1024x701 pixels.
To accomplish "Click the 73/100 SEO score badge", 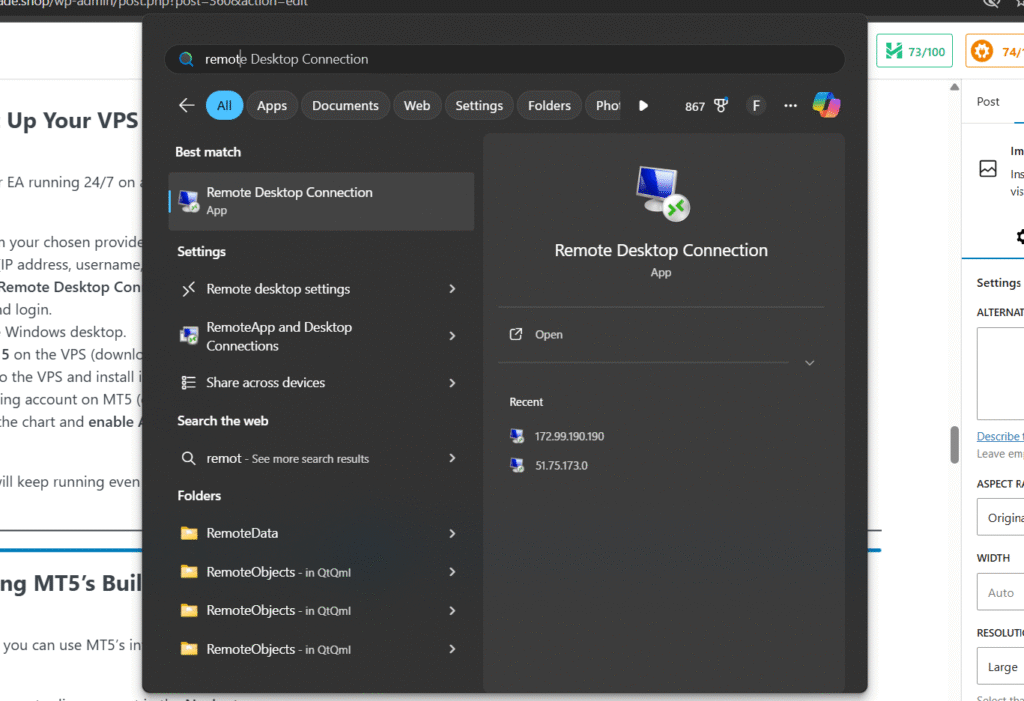I will tap(914, 51).
